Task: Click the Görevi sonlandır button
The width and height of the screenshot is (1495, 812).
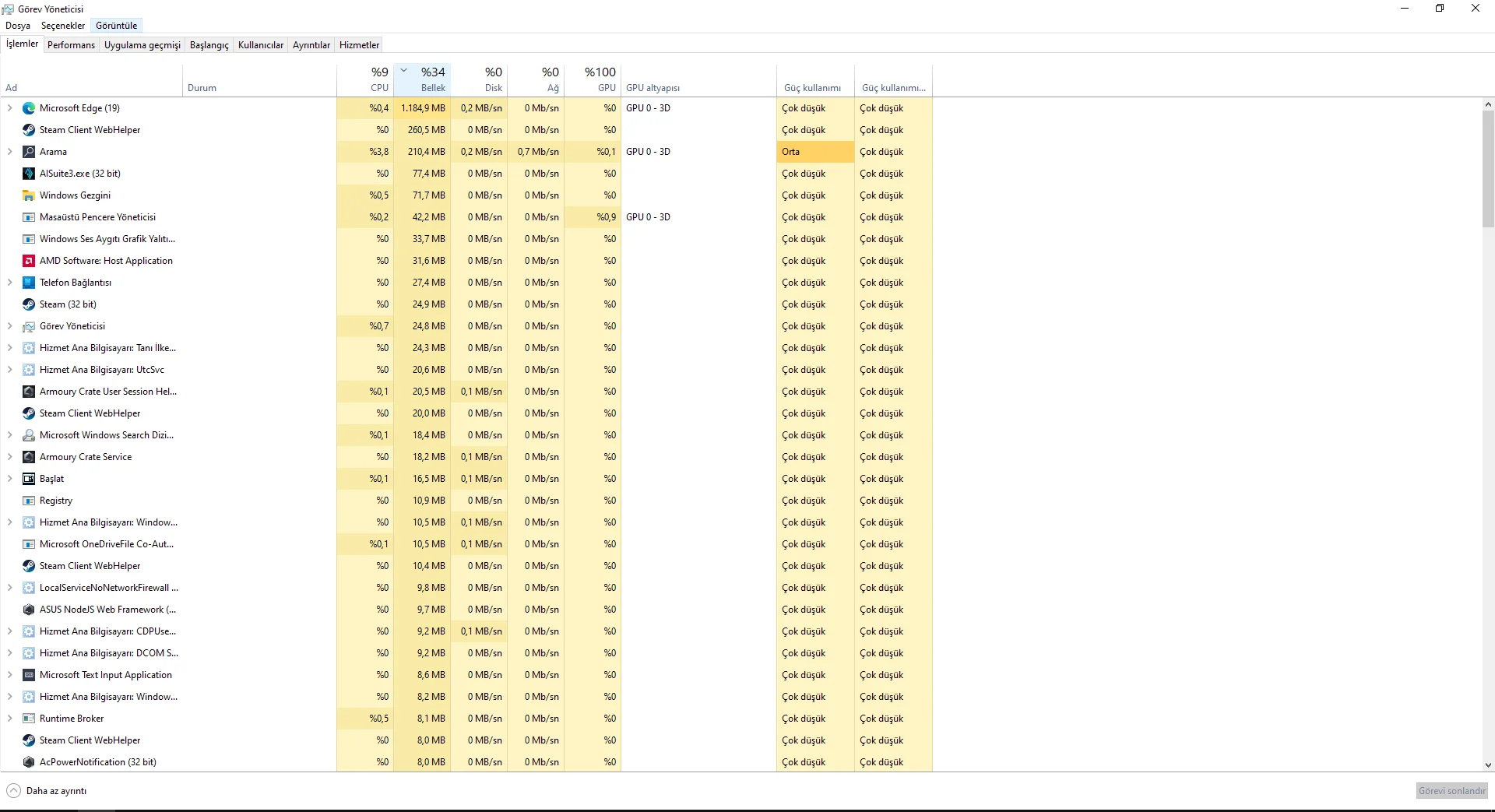Action: coord(1451,791)
